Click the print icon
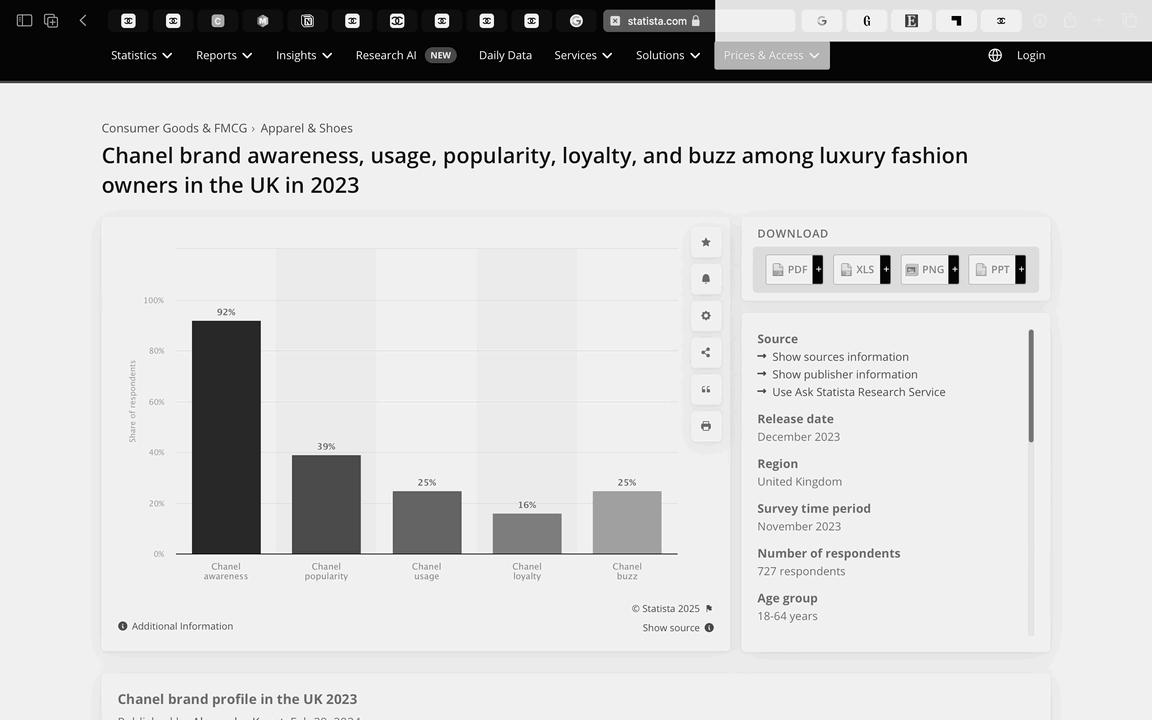1152x720 pixels. (x=706, y=426)
